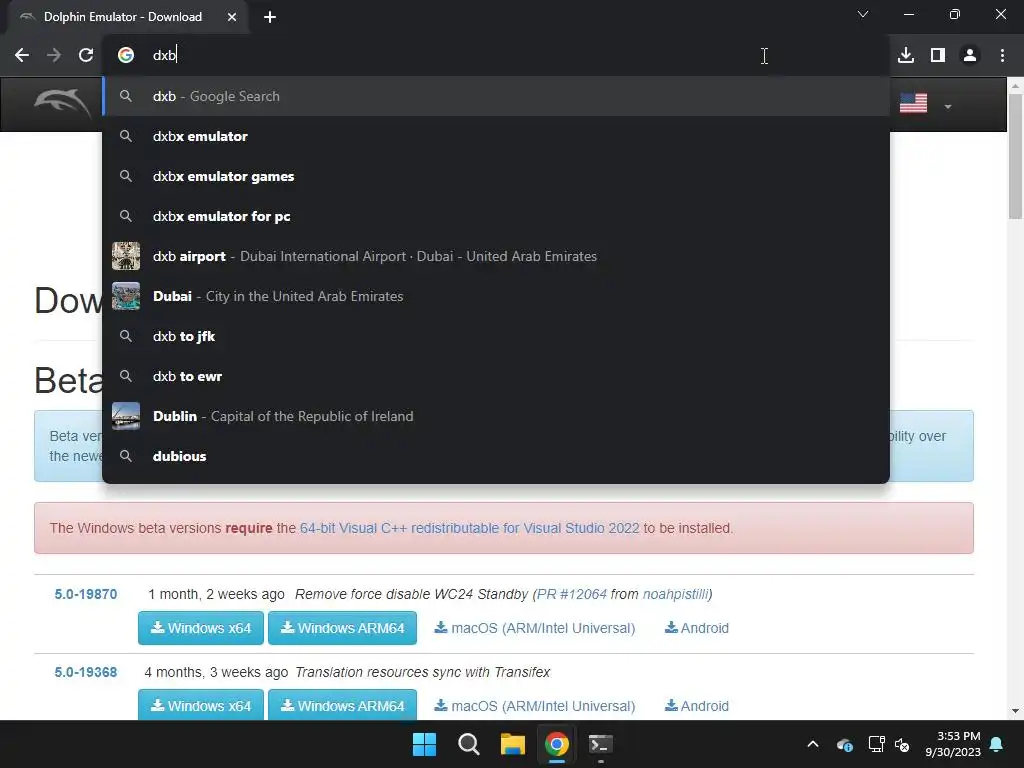
Task: Choose the 'dxbx emulator games' suggestion
Action: pos(496,176)
